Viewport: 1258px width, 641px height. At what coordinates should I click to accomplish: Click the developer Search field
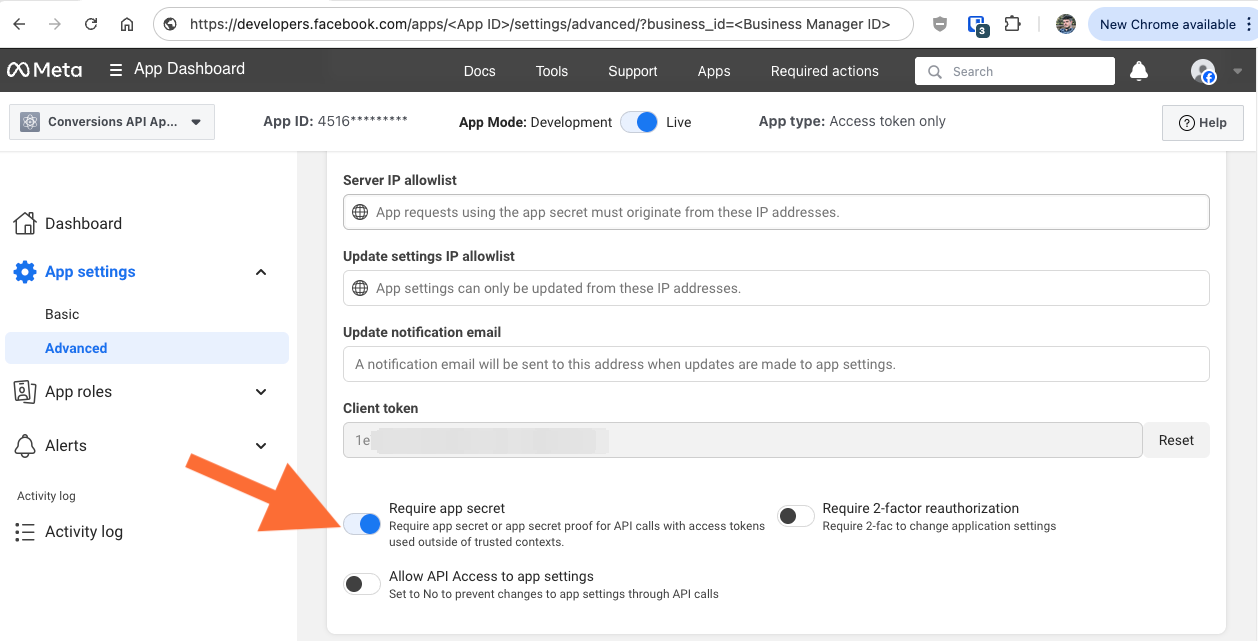point(1014,71)
